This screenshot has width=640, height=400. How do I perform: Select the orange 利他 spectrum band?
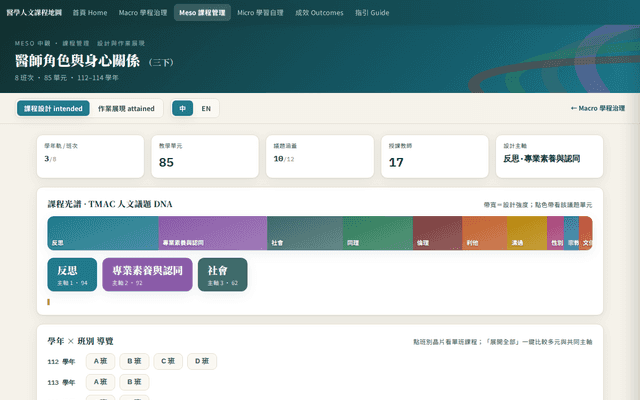[x=484, y=233]
